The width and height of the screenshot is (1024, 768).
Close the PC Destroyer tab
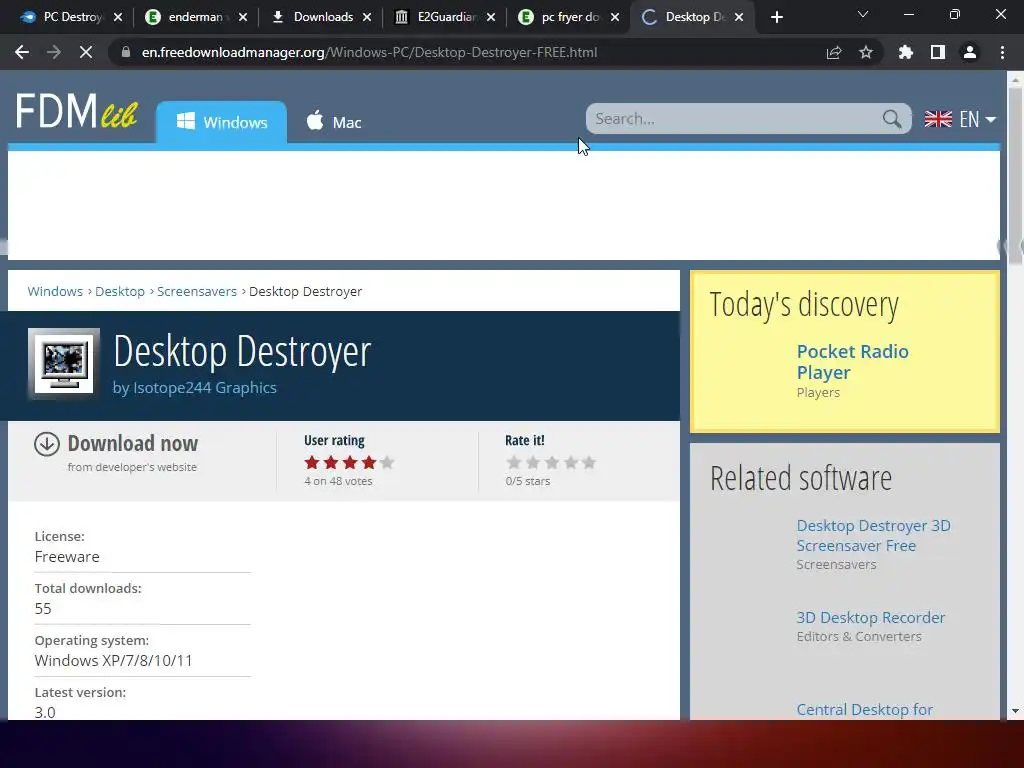[118, 17]
